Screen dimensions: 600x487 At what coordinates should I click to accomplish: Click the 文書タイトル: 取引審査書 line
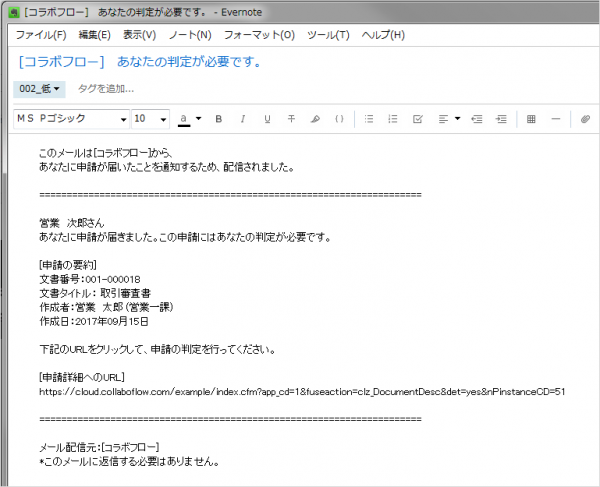click(95, 293)
